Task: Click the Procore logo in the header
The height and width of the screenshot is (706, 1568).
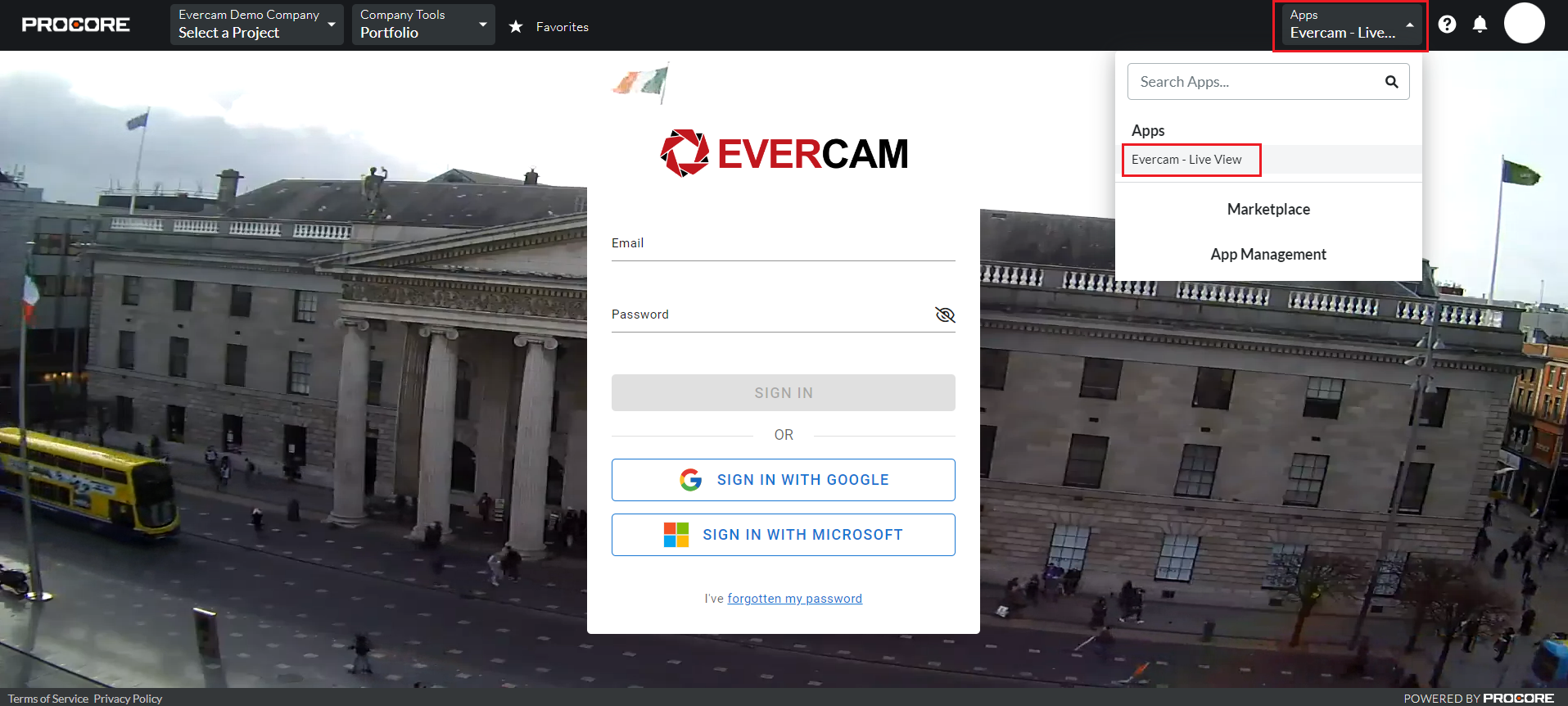Action: [x=75, y=25]
